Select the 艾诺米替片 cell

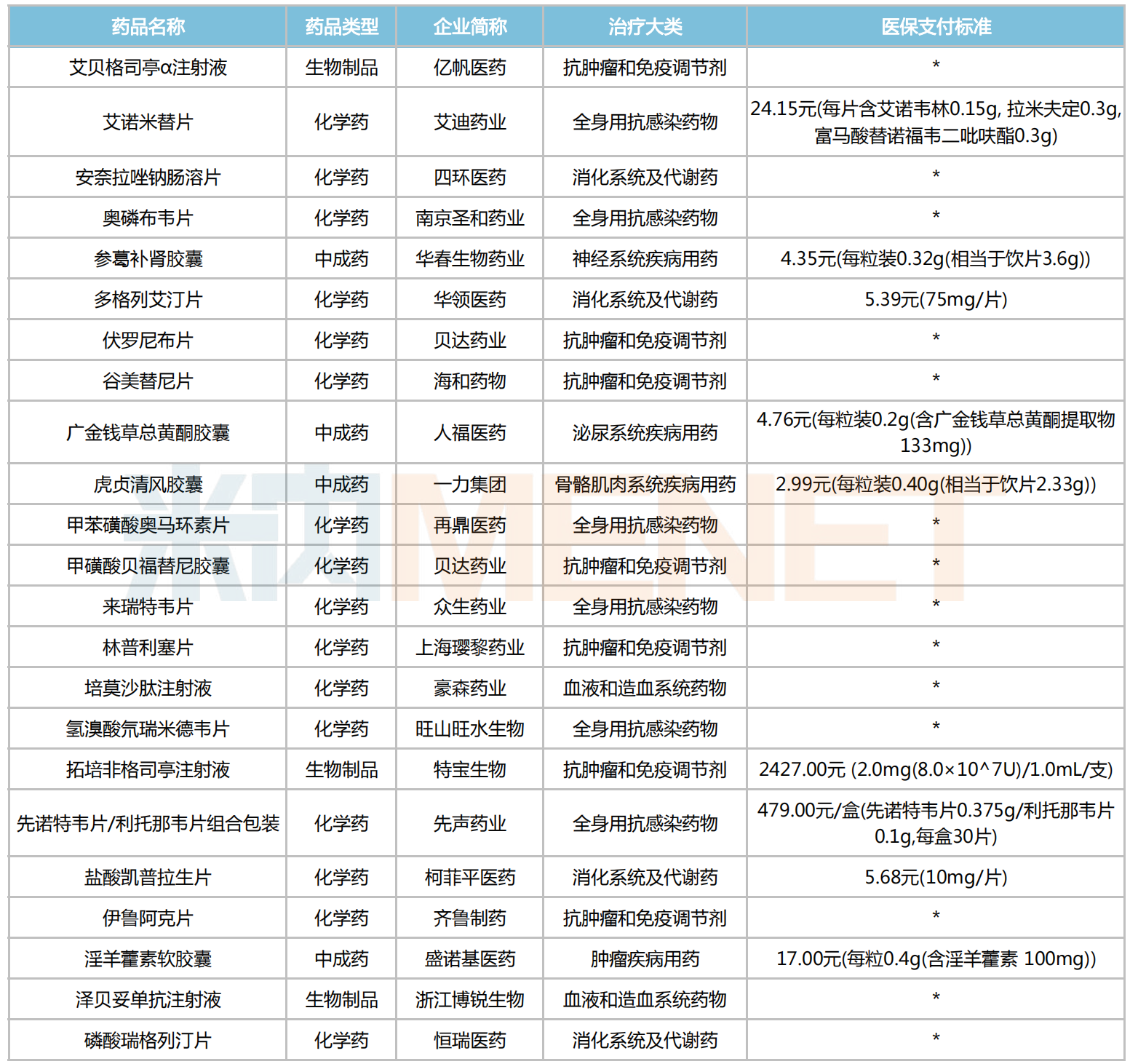coord(148,122)
